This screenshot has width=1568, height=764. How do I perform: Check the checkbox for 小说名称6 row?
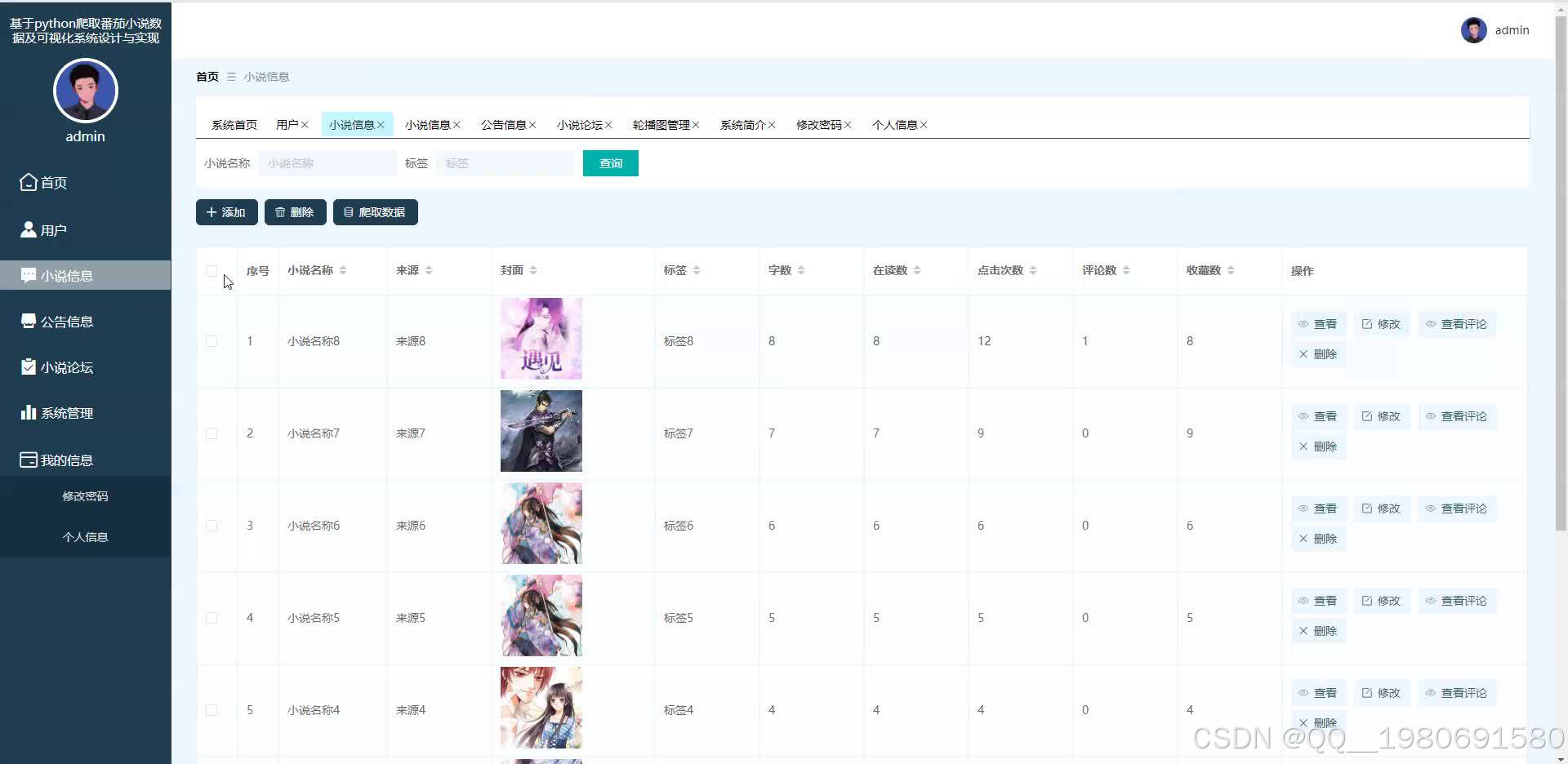coord(212,526)
